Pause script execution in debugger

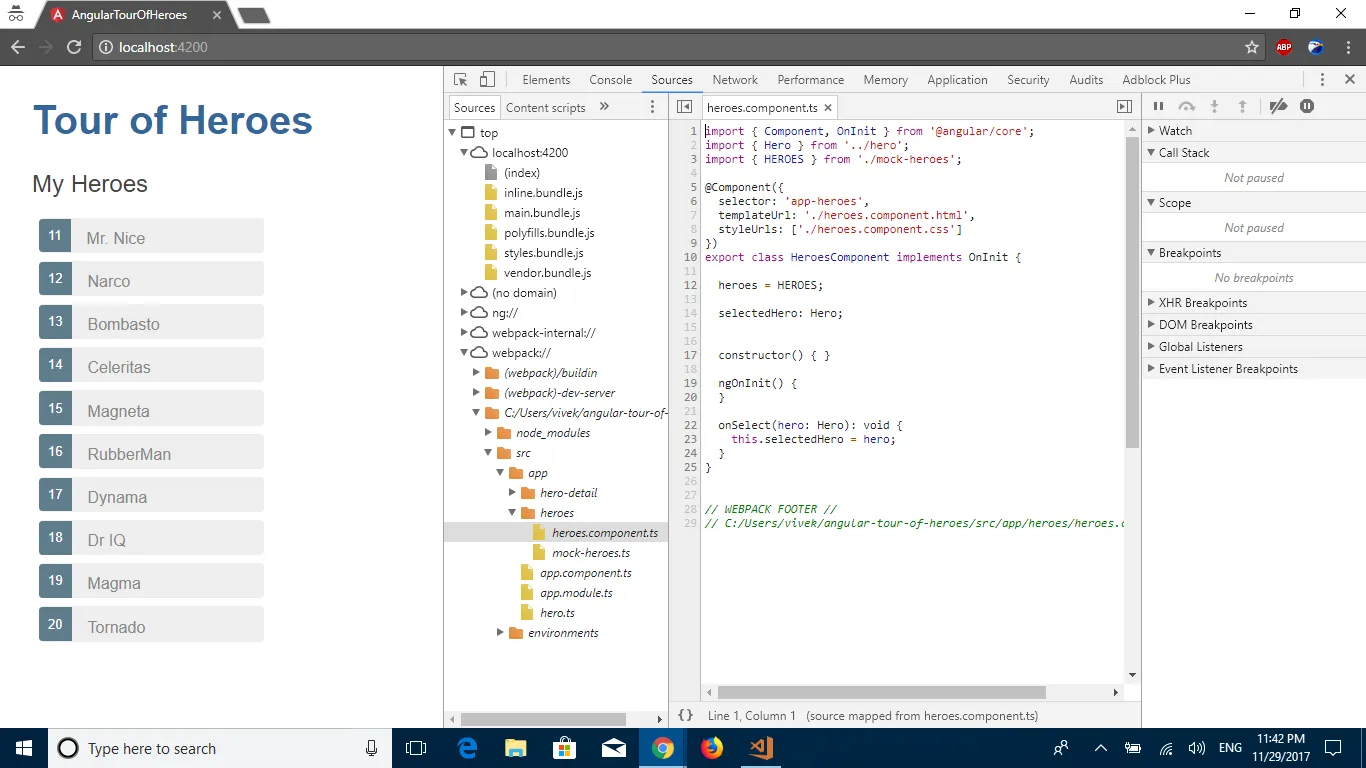1158,107
